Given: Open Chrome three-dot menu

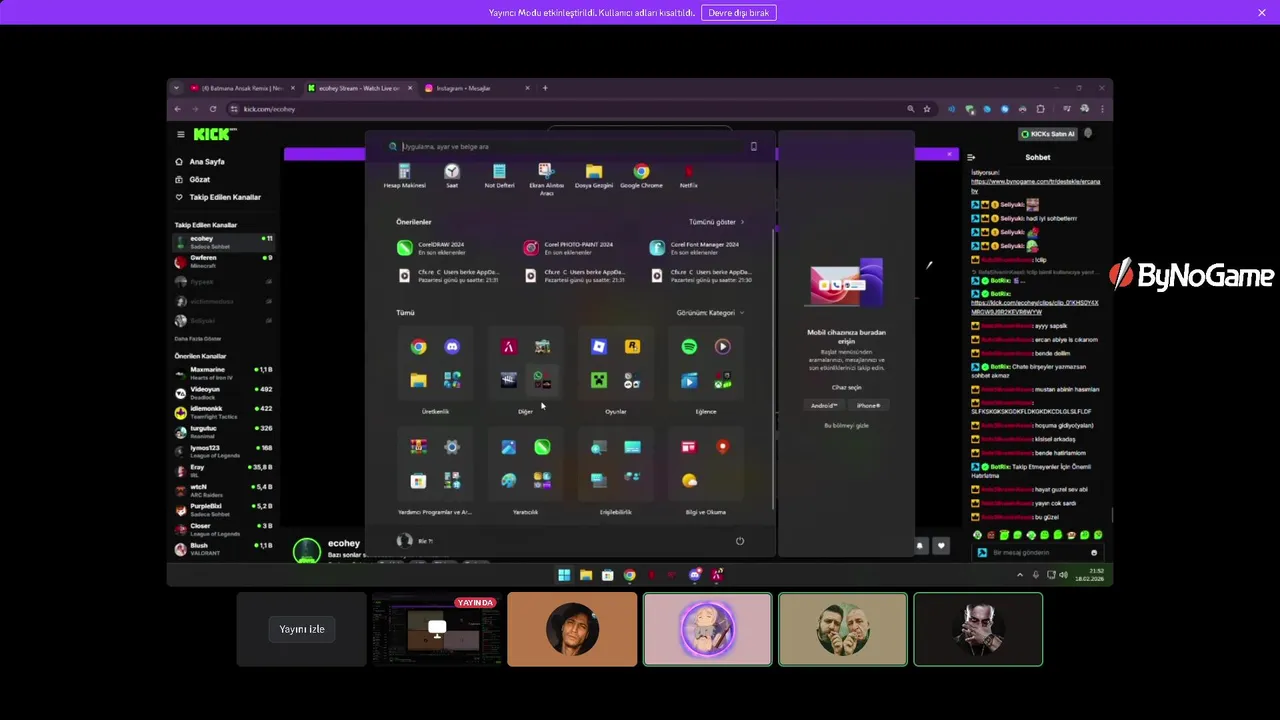Looking at the screenshot, I should 1103,109.
